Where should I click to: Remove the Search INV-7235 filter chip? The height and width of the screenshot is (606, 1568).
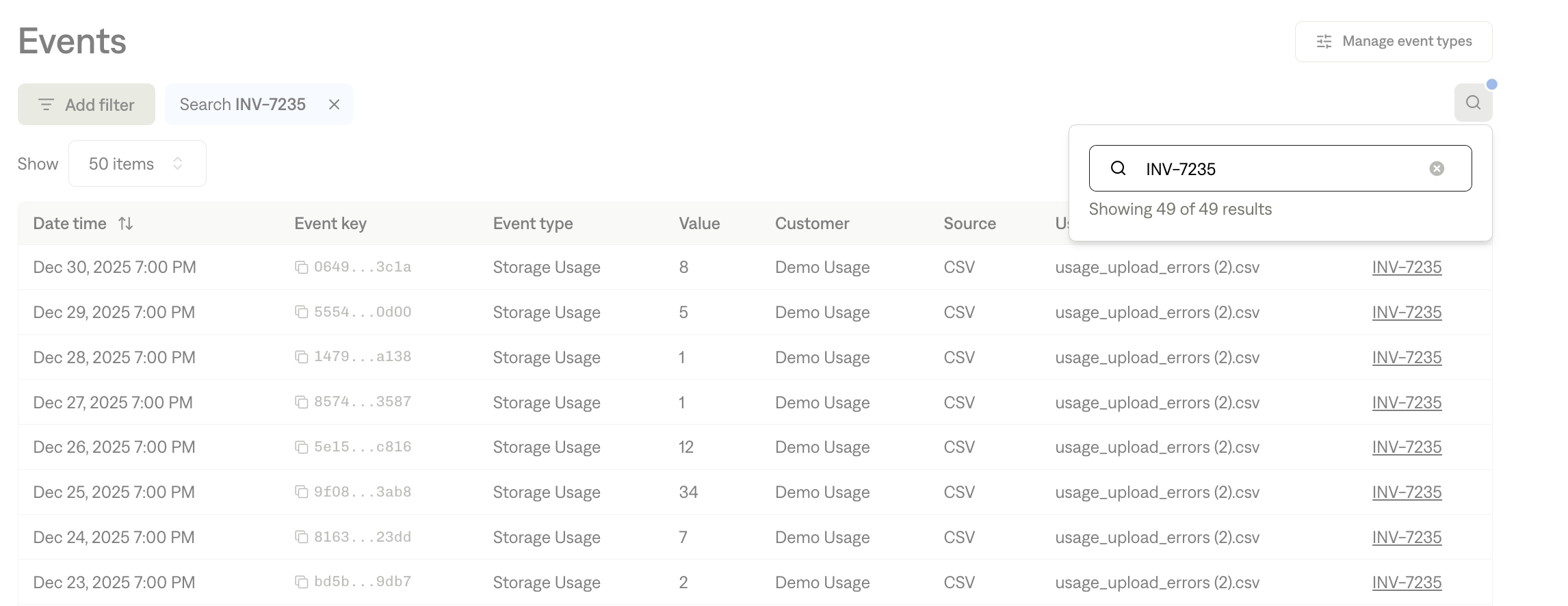click(x=335, y=105)
